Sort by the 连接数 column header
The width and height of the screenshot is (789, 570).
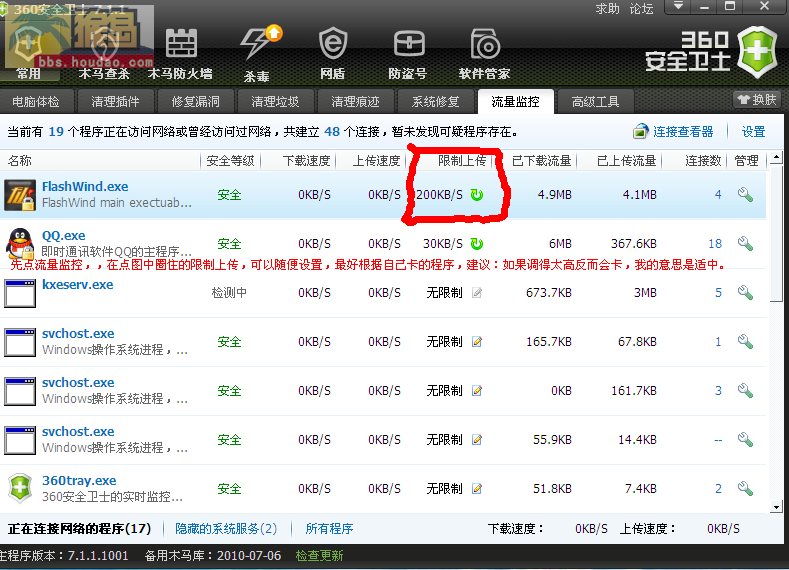click(703, 160)
